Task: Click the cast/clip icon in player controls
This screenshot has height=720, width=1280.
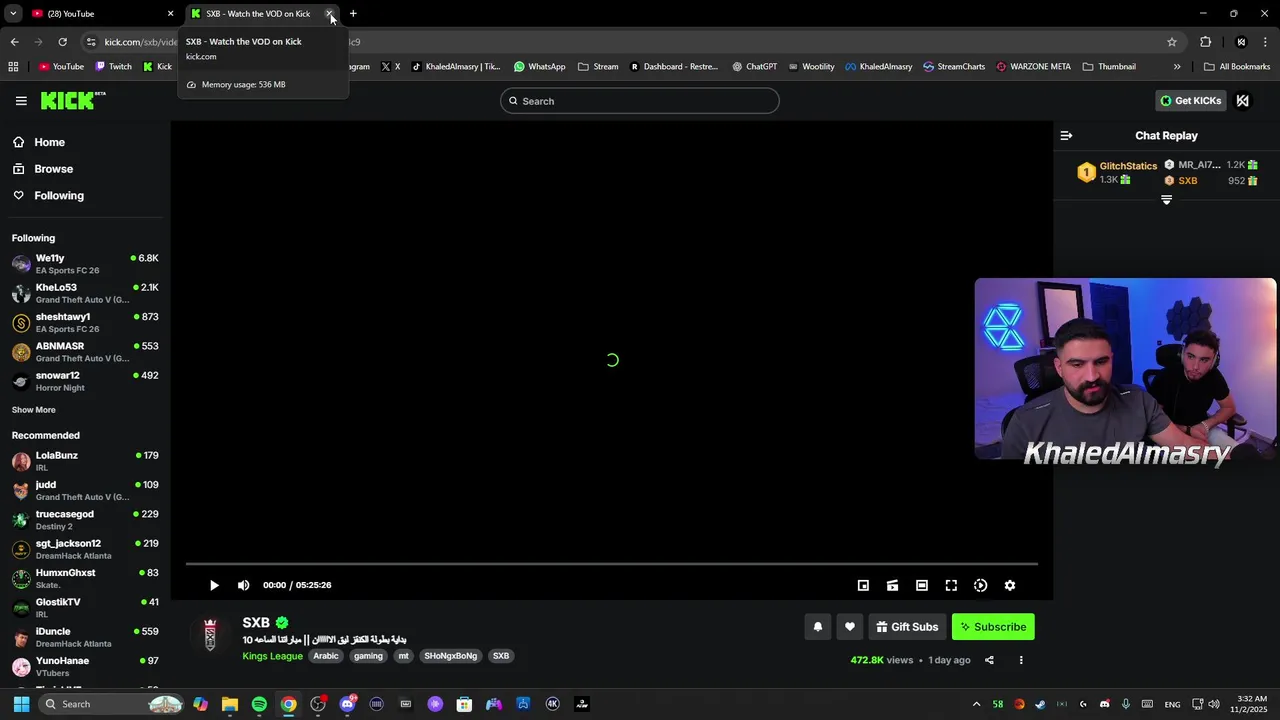Action: point(892,585)
